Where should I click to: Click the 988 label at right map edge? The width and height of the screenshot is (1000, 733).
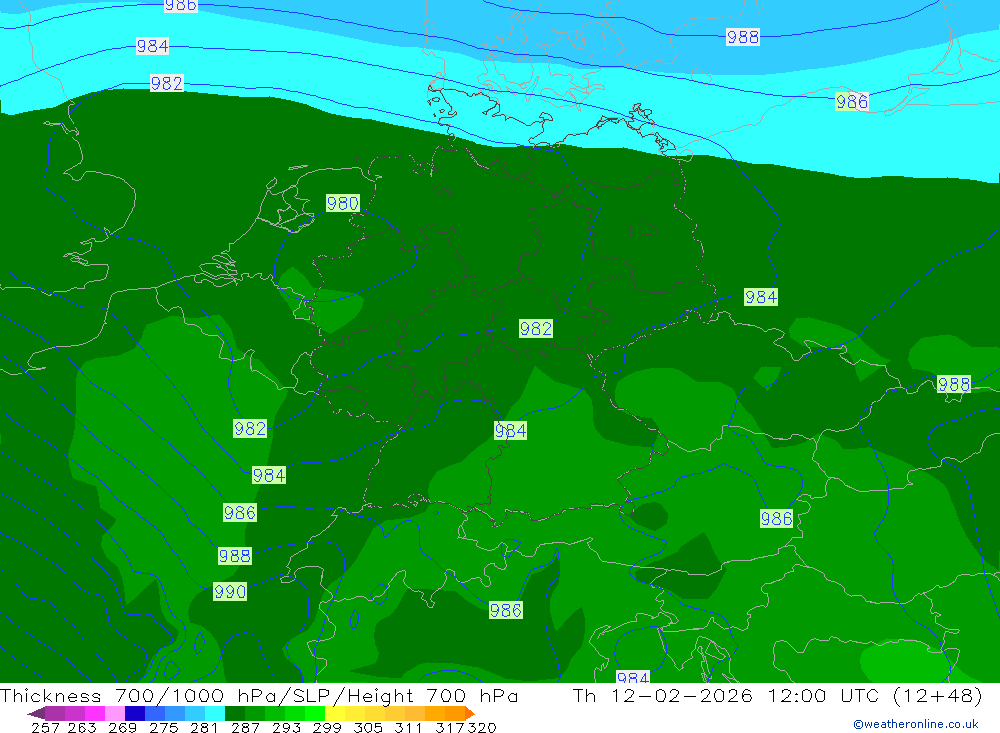[x=953, y=385]
